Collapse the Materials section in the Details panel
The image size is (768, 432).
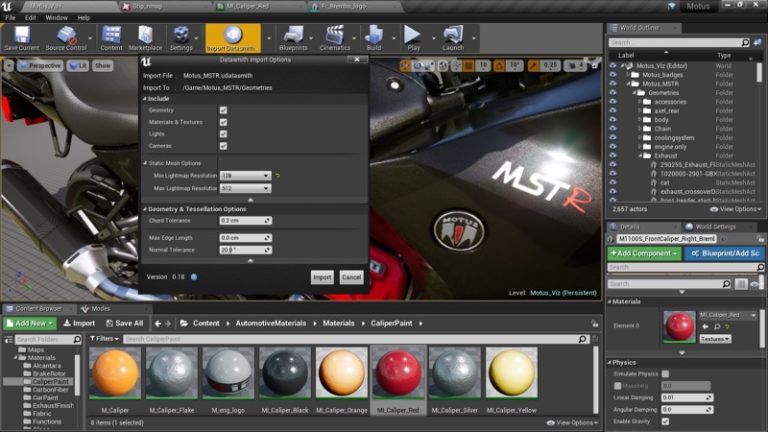pos(610,302)
